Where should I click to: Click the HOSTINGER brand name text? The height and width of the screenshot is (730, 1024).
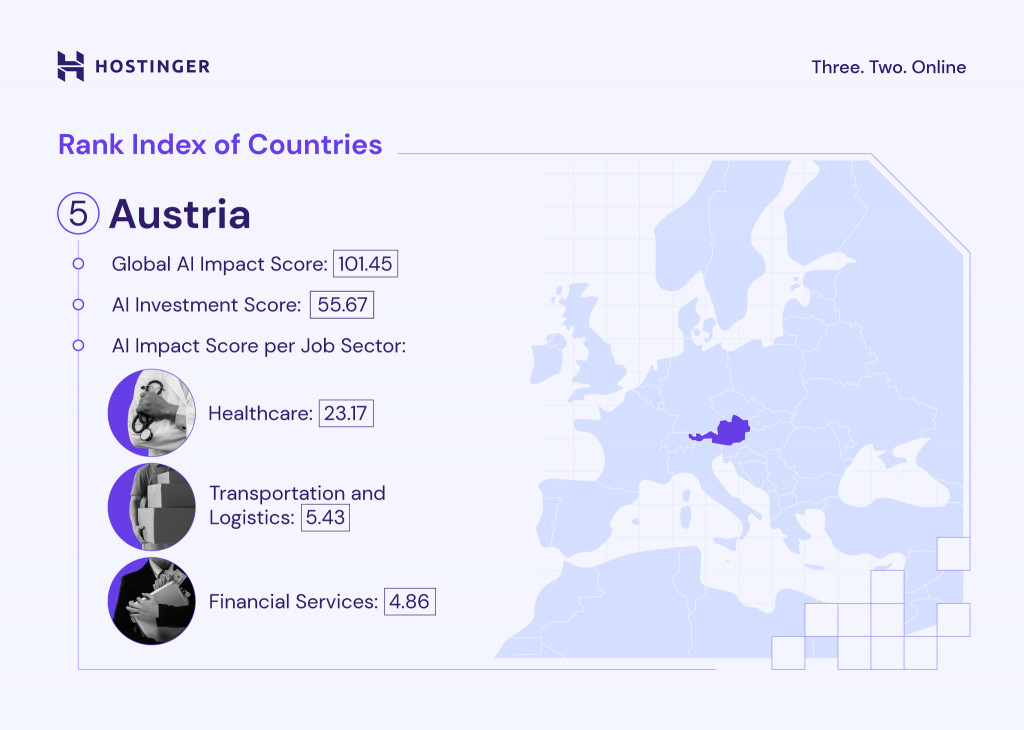click(152, 67)
